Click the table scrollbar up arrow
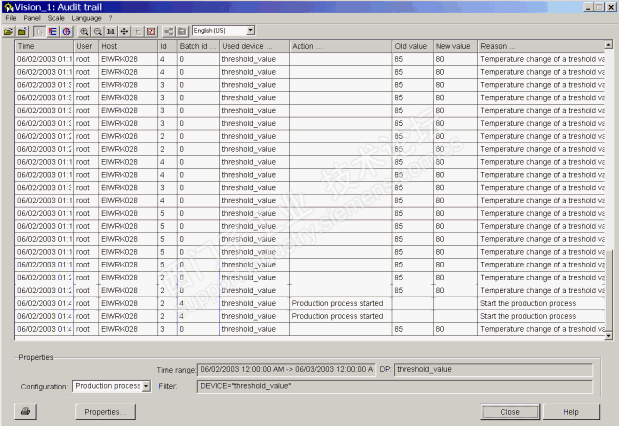 pos(609,45)
